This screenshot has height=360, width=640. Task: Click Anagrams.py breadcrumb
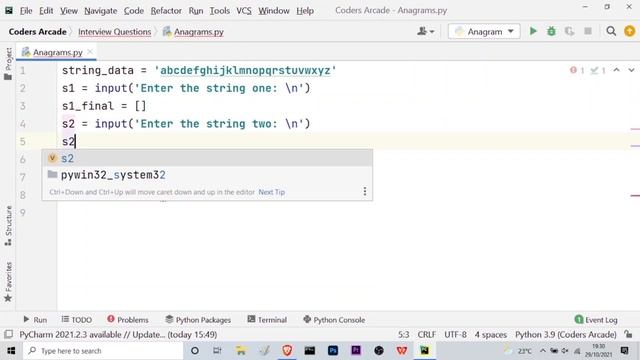click(x=193, y=31)
